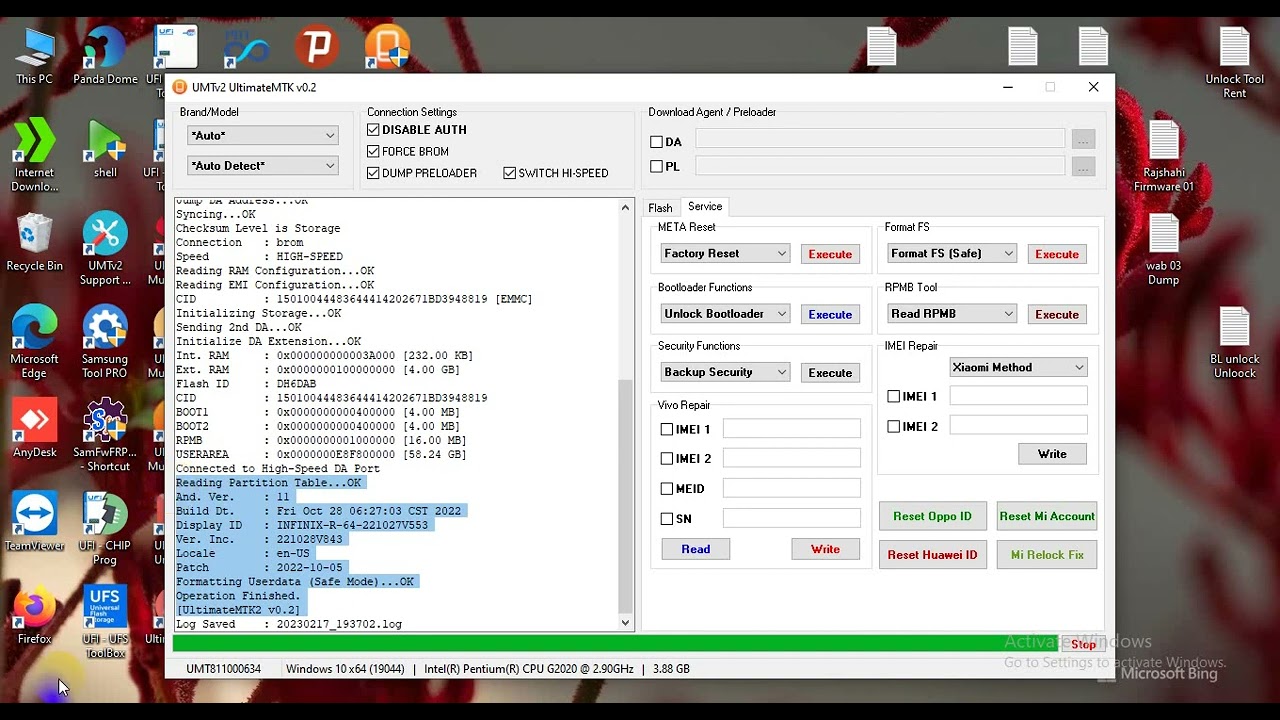Open the UMTv2 Support desktop icon
The width and height of the screenshot is (1280, 720).
105,248
